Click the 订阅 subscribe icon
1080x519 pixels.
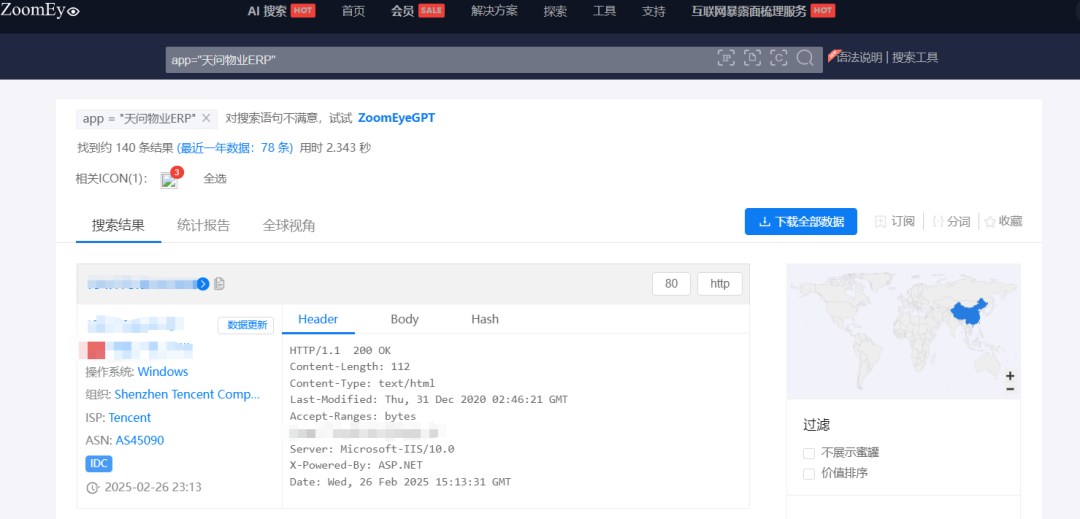click(880, 222)
